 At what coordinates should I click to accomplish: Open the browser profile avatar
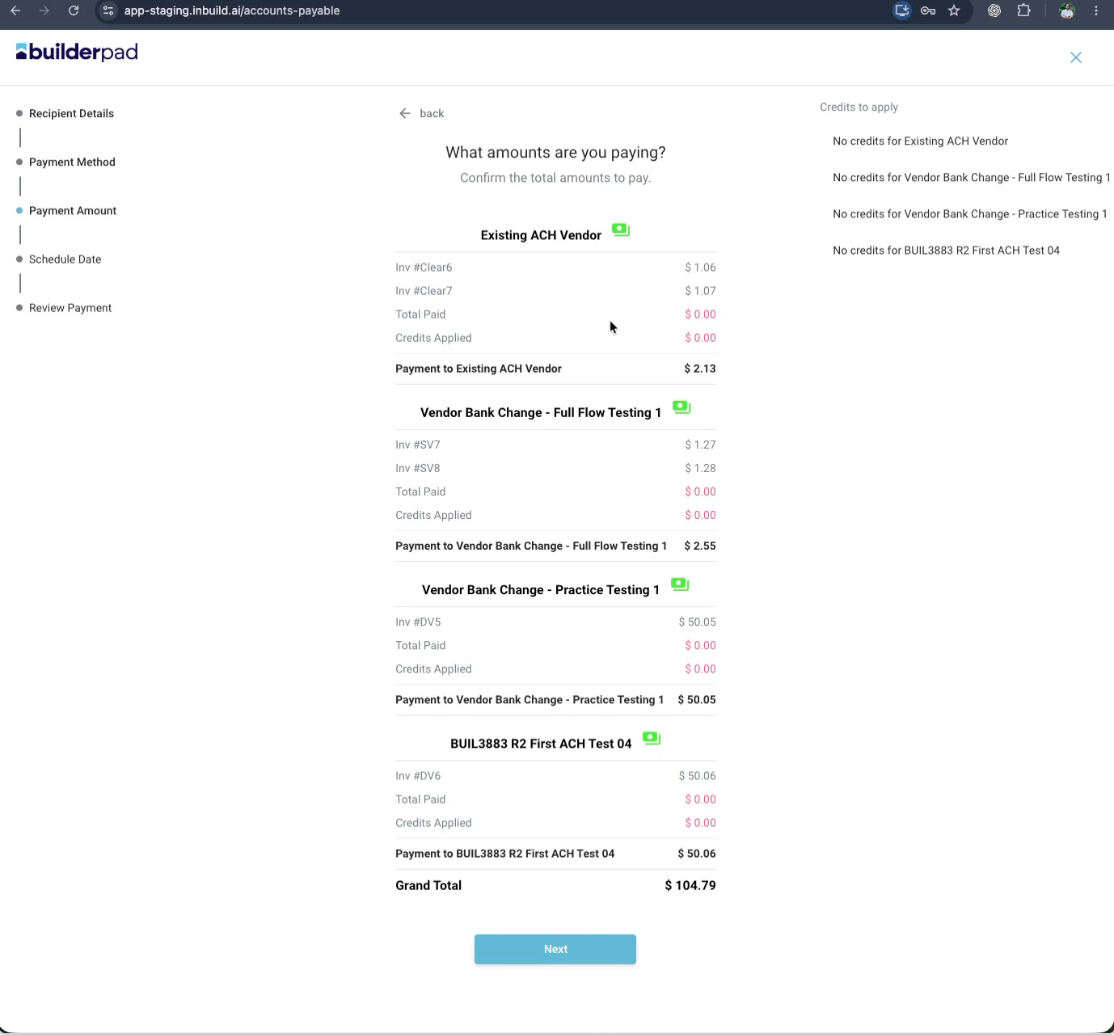pos(1066,11)
